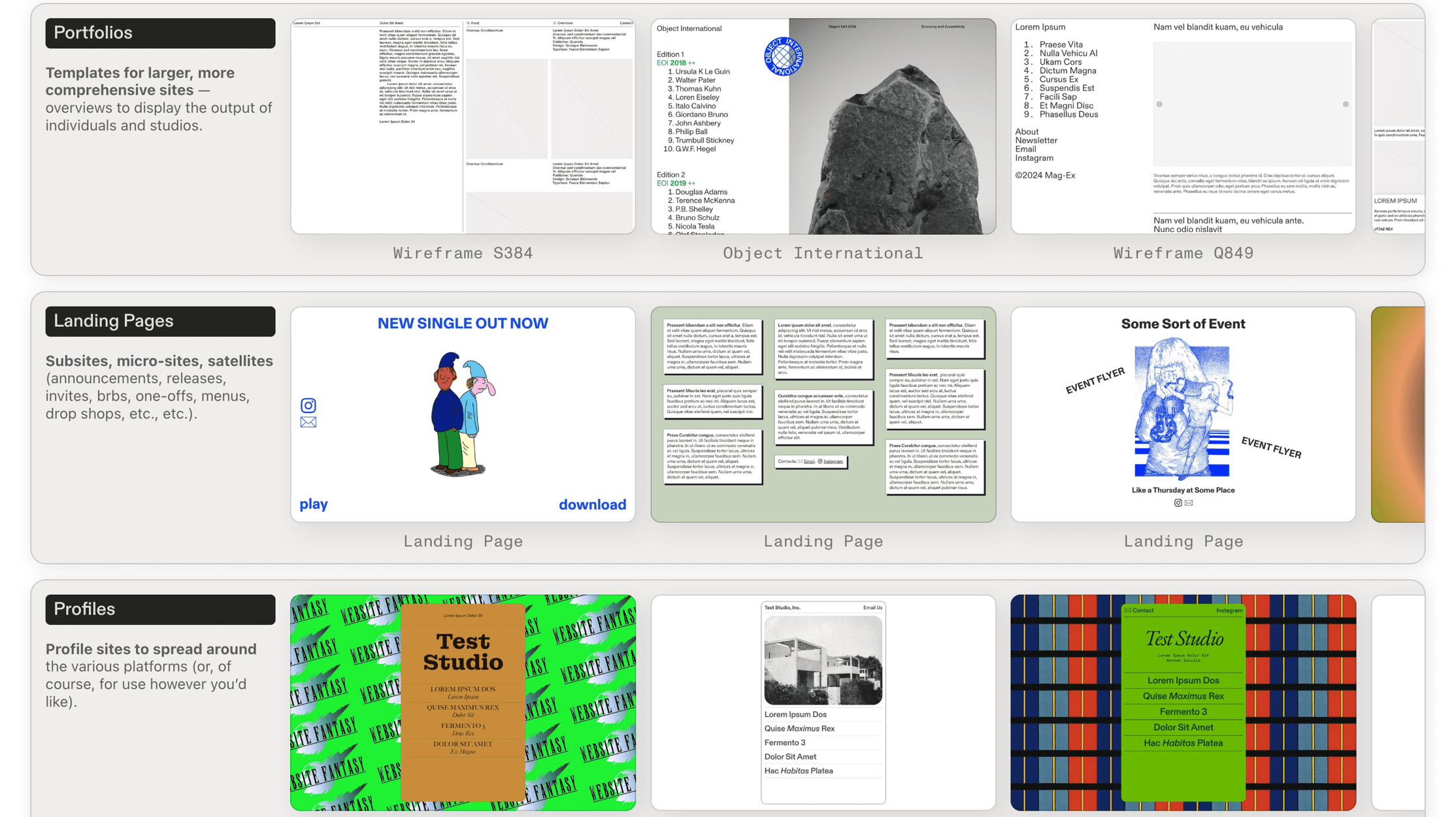Click the Instagram icon on the NEW SINGLE landing page
The height and width of the screenshot is (817, 1456).
pyautogui.click(x=308, y=405)
